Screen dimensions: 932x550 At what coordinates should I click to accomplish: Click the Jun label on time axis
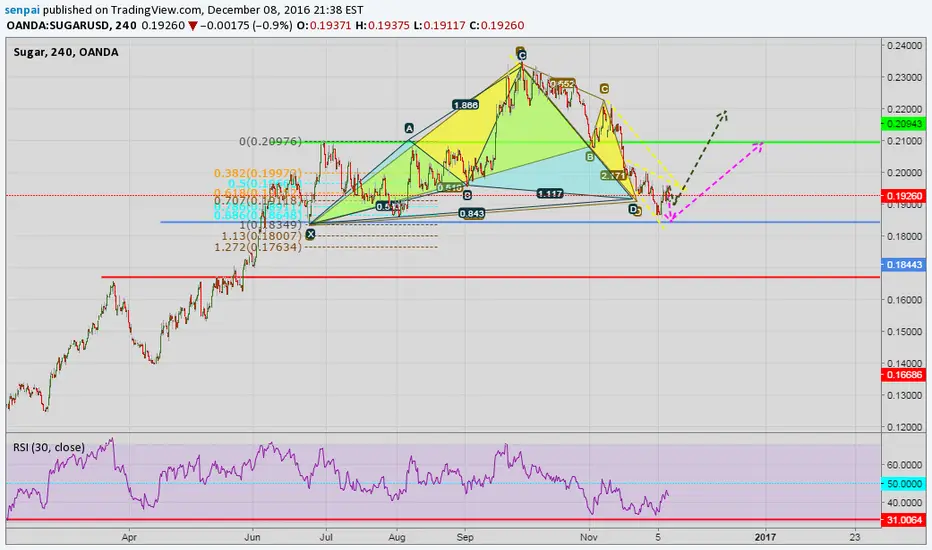coord(252,537)
